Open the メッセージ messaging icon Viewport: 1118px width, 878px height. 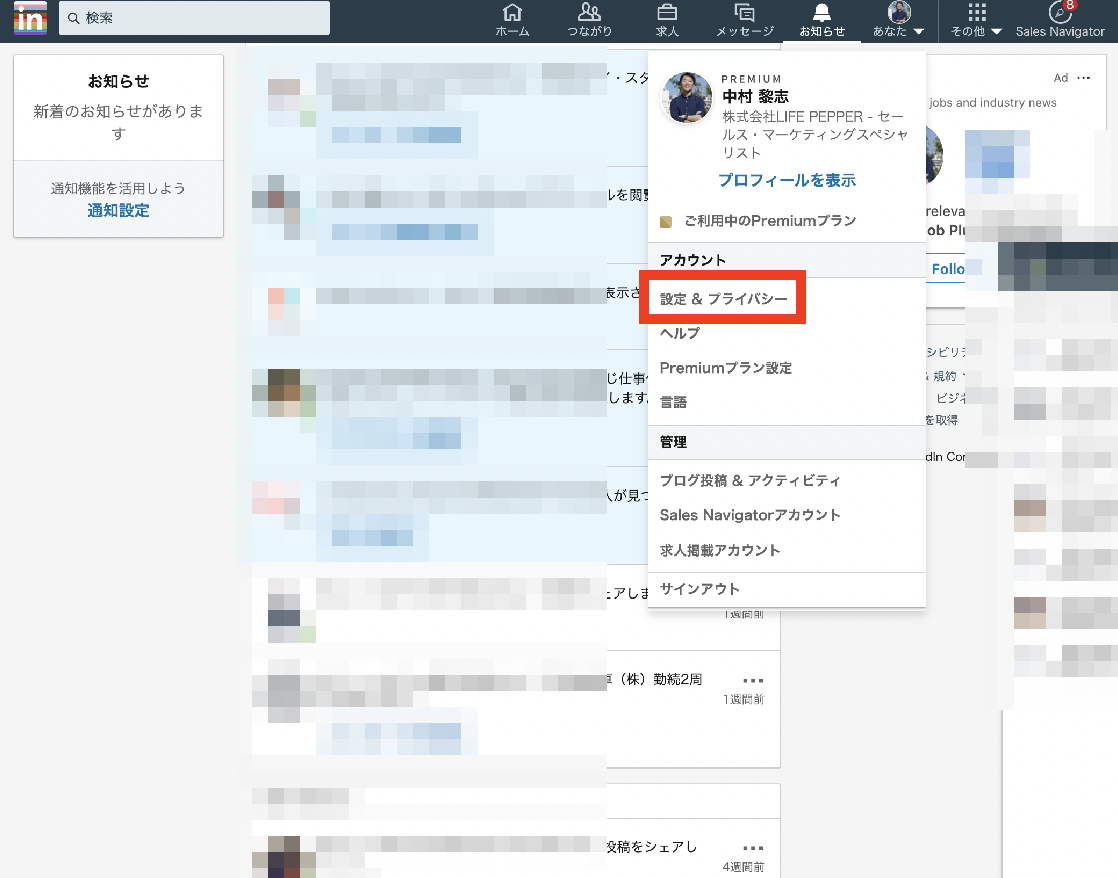[744, 20]
